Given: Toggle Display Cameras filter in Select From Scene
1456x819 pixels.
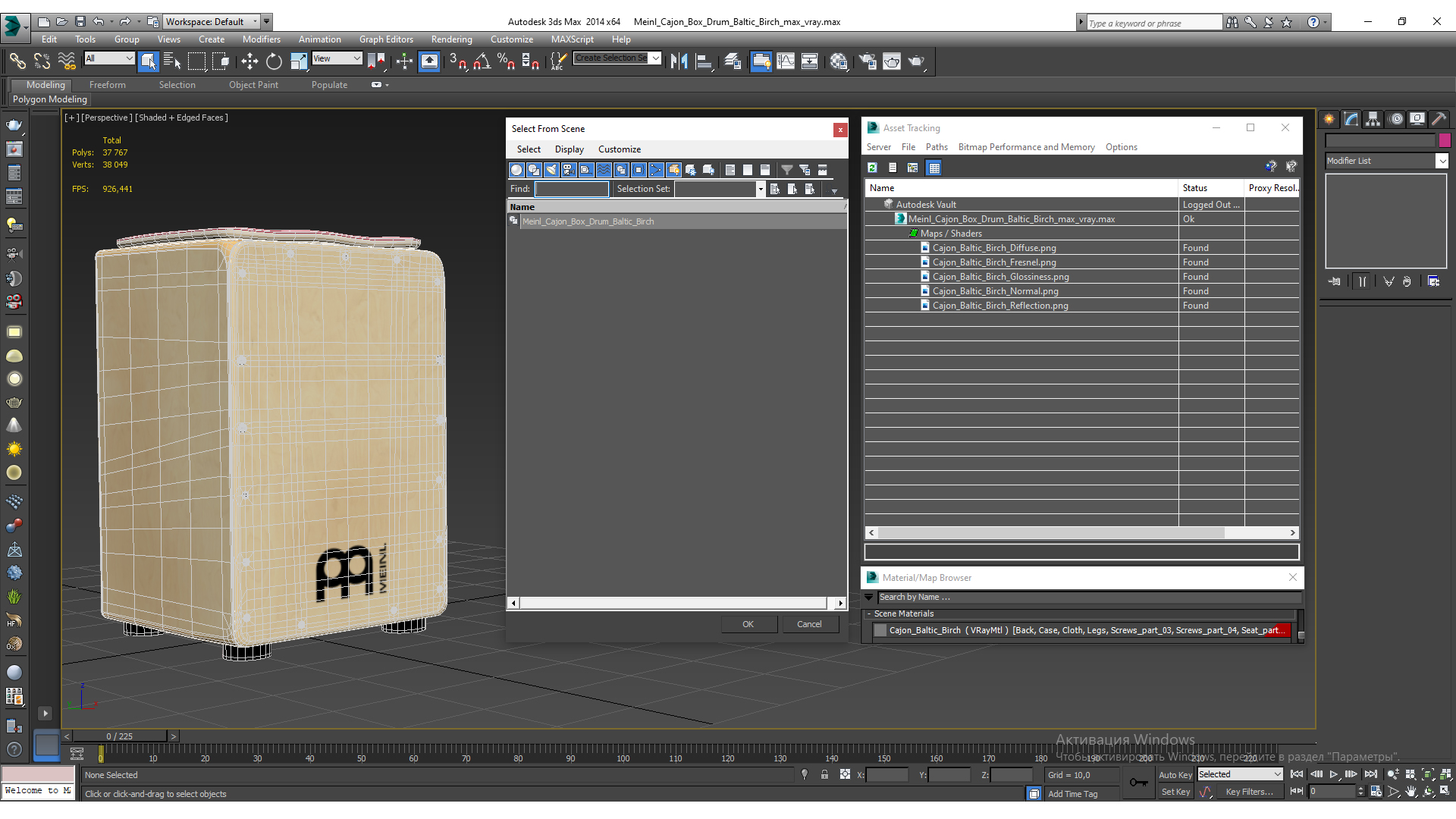Looking at the screenshot, I should click(x=569, y=170).
